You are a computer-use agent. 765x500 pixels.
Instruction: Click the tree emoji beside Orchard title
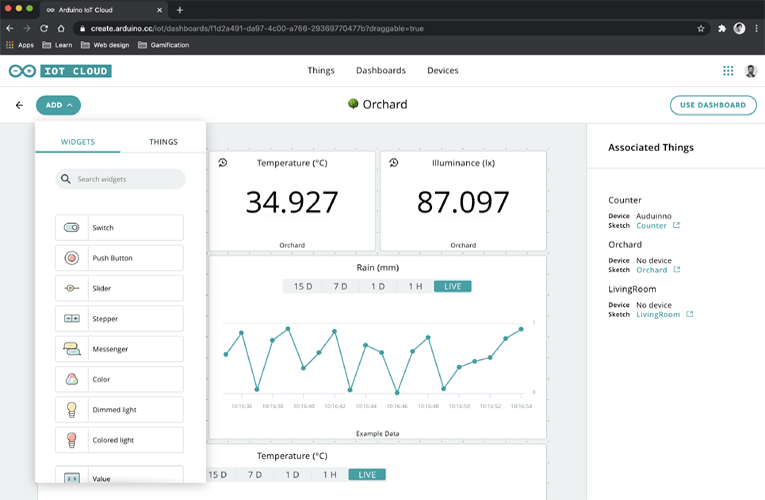tap(353, 104)
